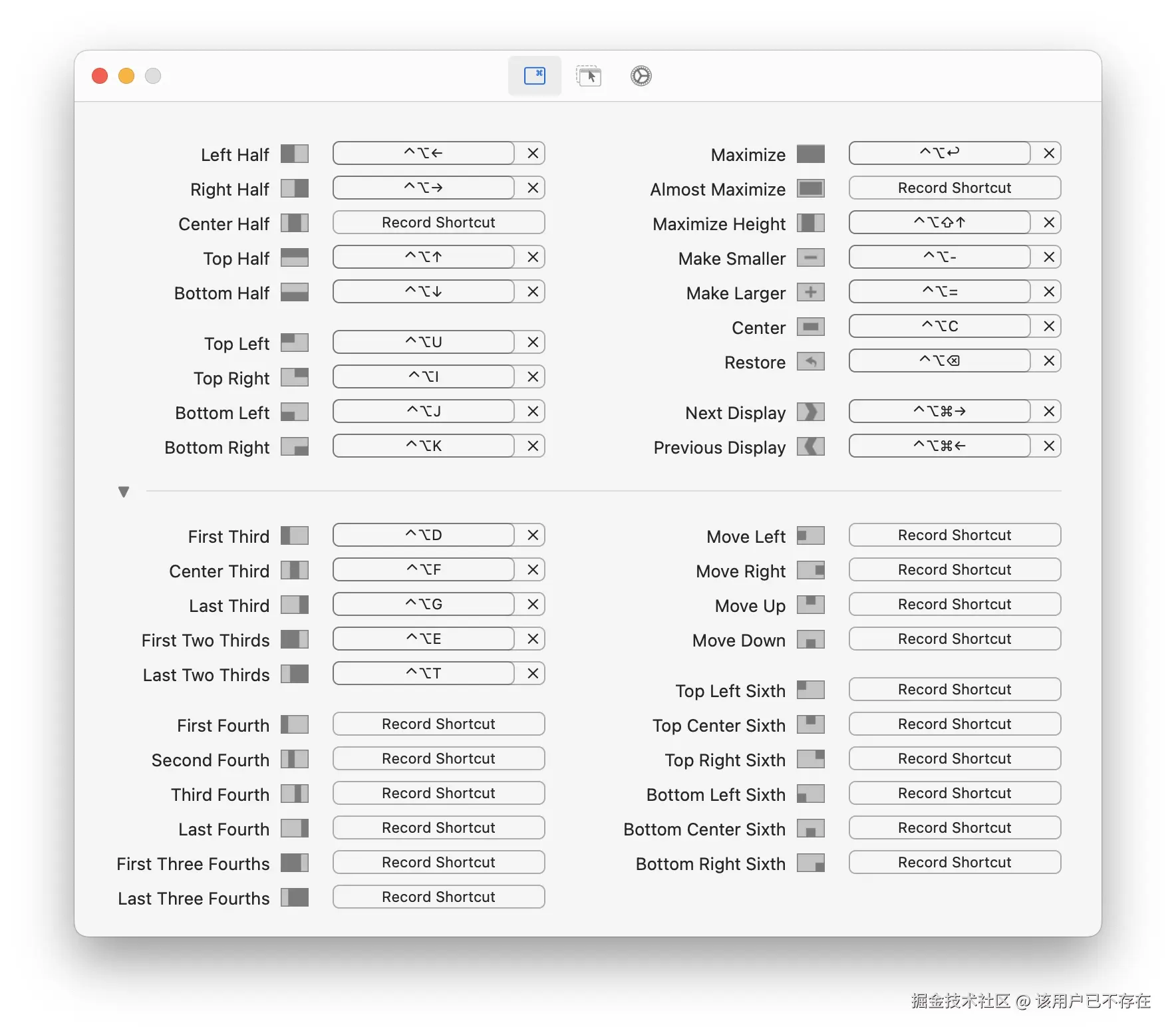The image size is (1176, 1035).
Task: Switch to the snap areas tab
Action: 589,76
